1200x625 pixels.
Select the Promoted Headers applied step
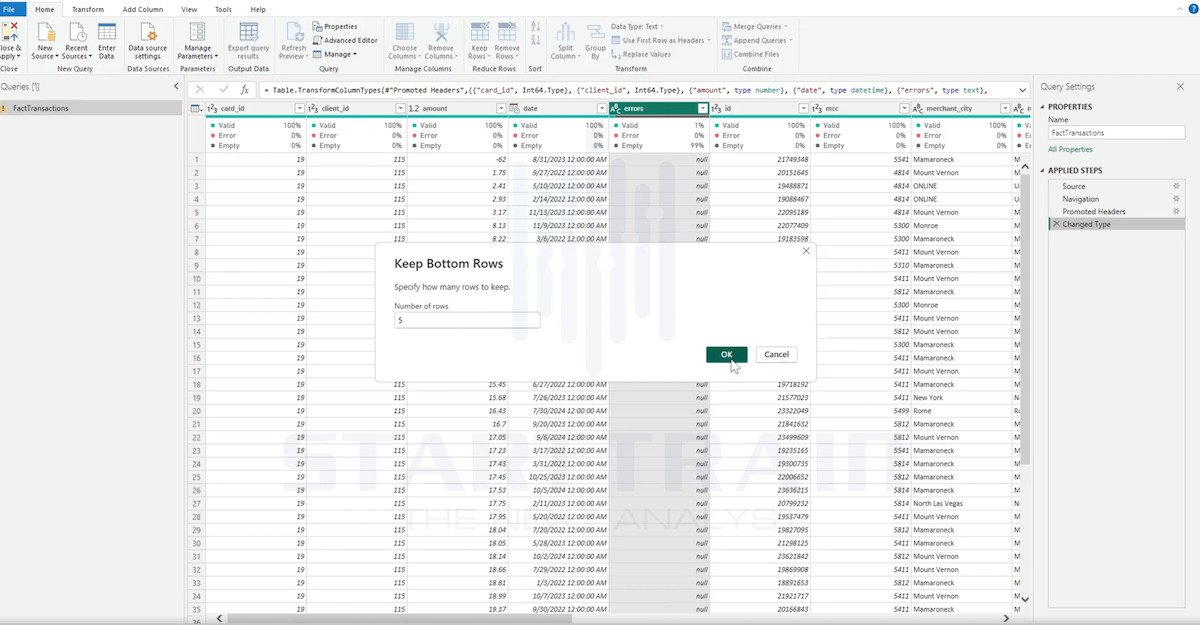(x=1093, y=212)
